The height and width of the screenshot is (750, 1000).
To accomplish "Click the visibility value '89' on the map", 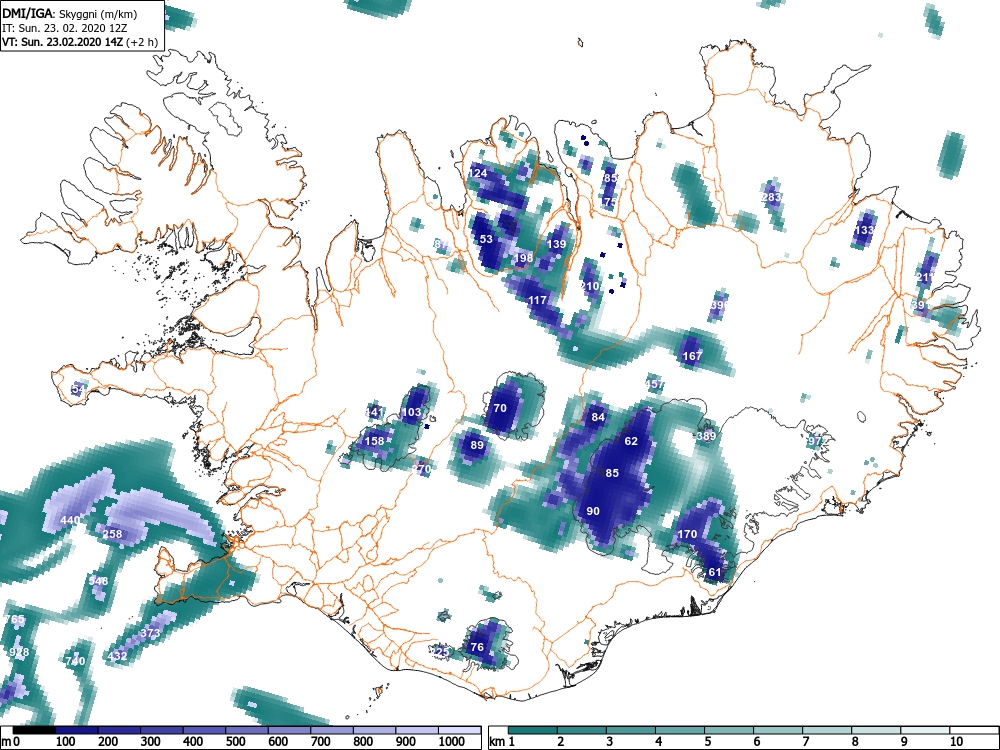I will (x=477, y=445).
